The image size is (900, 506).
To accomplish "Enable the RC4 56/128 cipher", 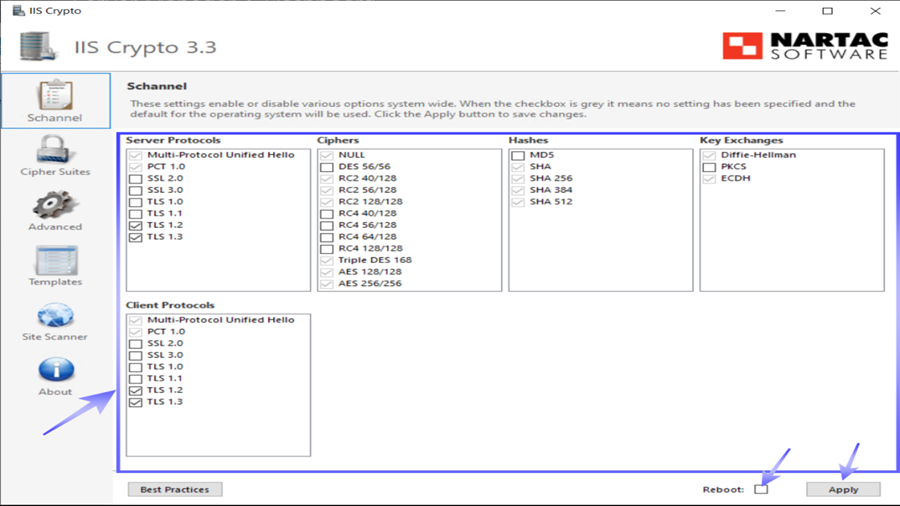I will [327, 225].
